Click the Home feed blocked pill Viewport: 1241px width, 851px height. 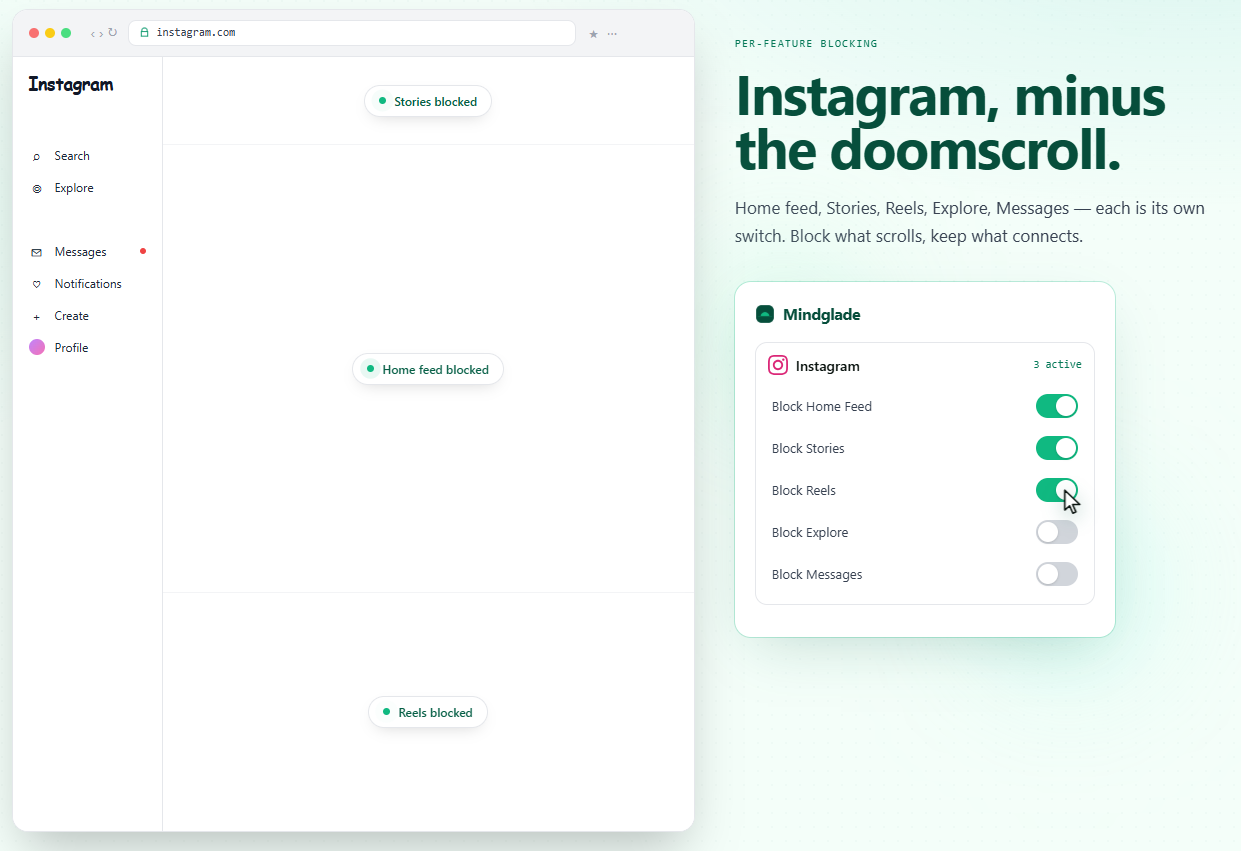428,369
